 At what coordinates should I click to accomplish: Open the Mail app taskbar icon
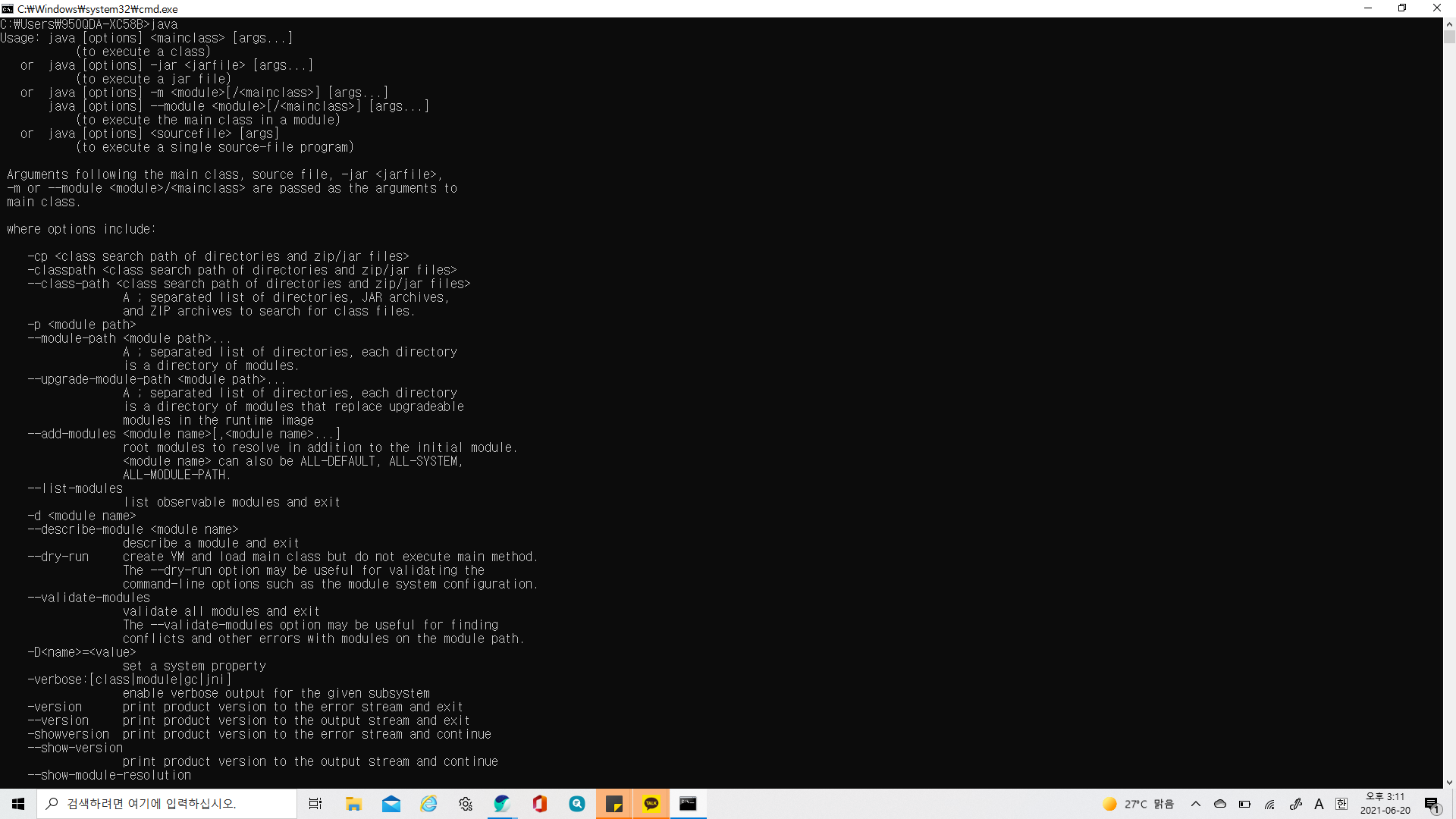[391, 804]
